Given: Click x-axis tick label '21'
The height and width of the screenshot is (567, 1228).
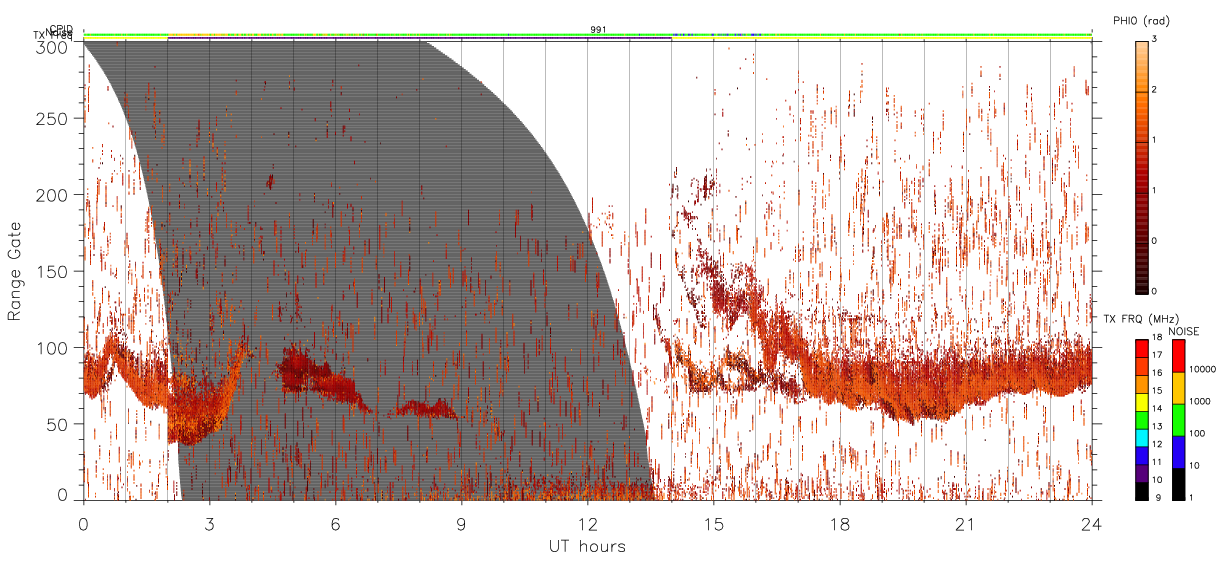Looking at the screenshot, I should coord(966,524).
